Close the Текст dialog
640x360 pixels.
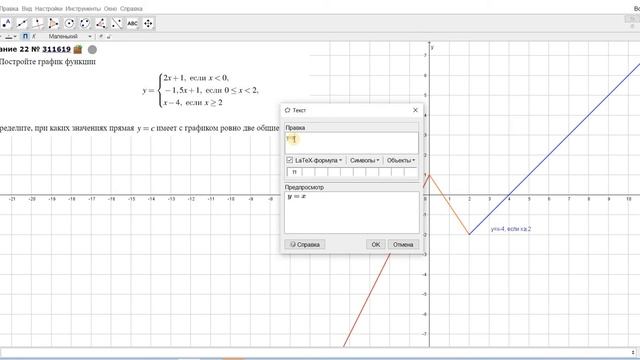tap(416, 110)
